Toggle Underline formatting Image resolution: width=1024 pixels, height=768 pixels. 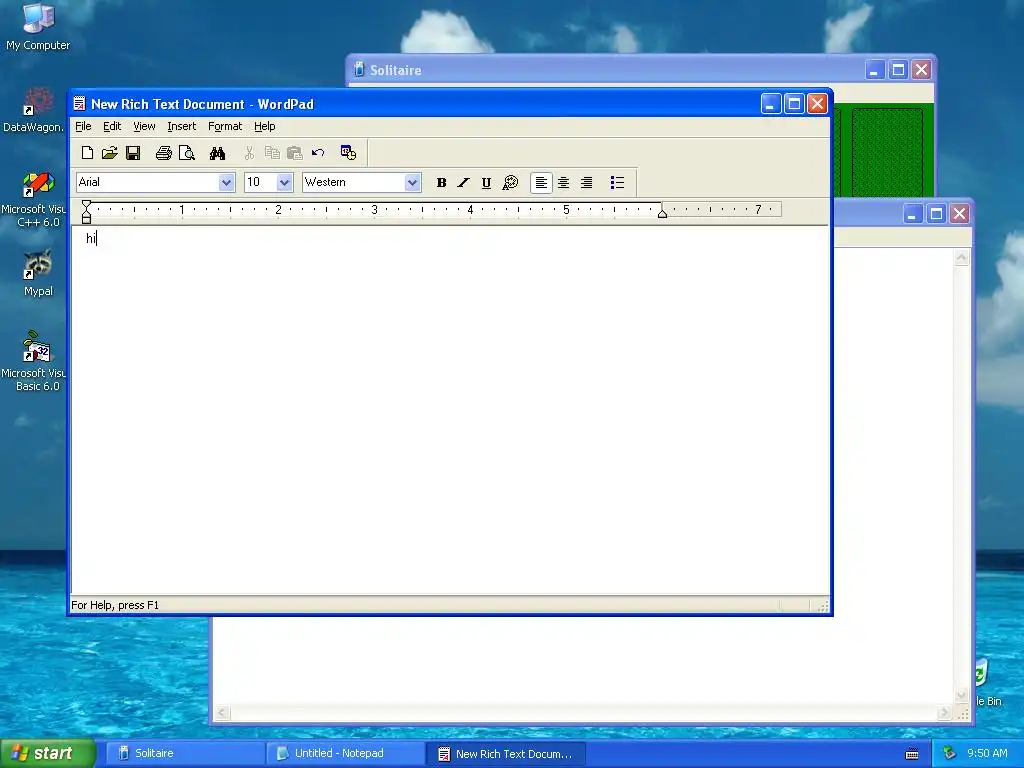tap(487, 183)
